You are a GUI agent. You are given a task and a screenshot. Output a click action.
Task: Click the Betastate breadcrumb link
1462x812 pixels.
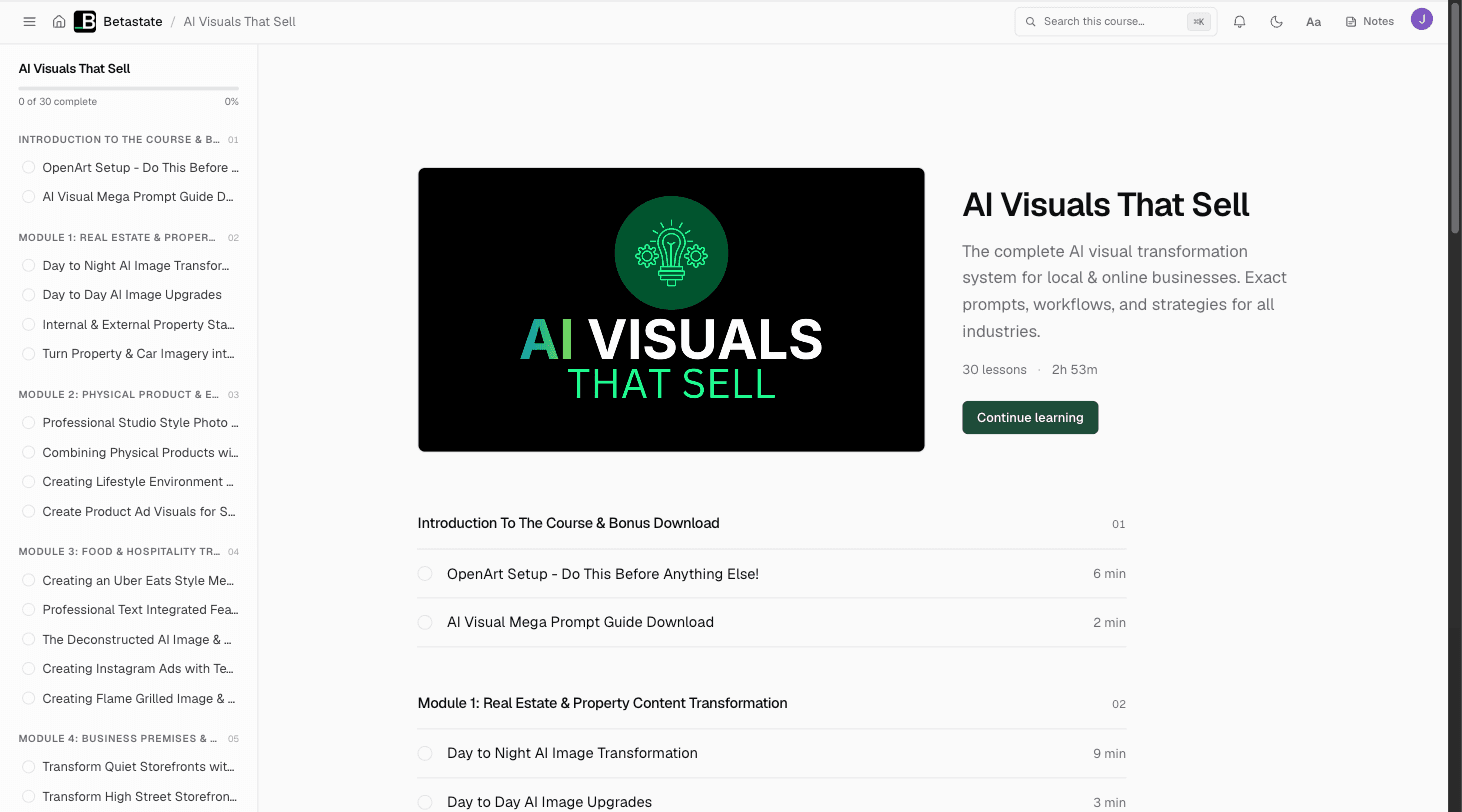pyautogui.click(x=132, y=21)
